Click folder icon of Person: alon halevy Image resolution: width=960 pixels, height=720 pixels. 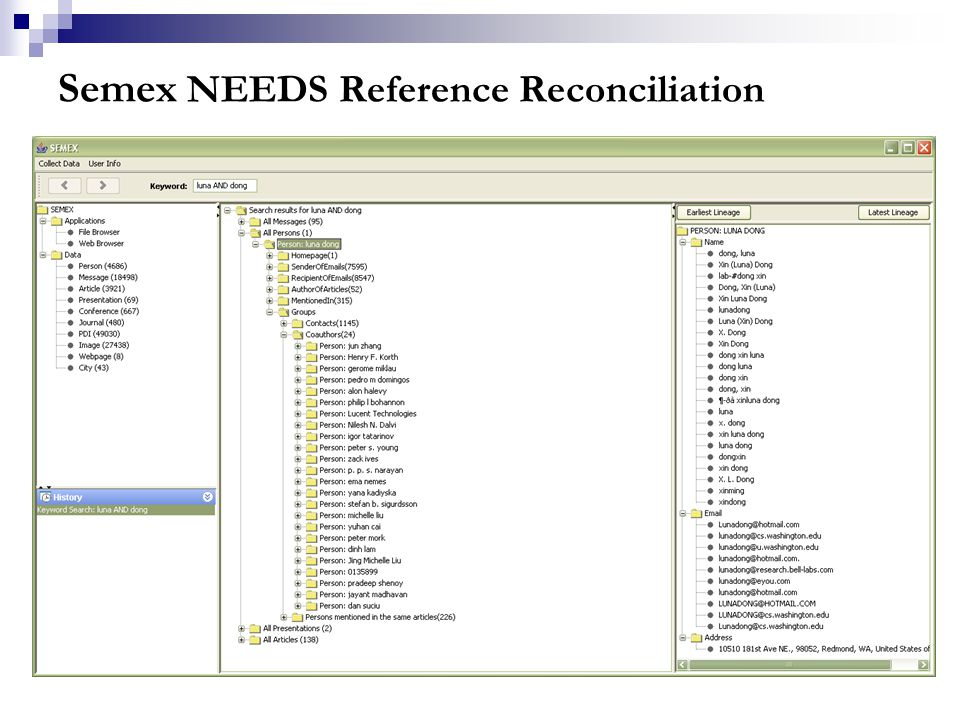coord(311,391)
